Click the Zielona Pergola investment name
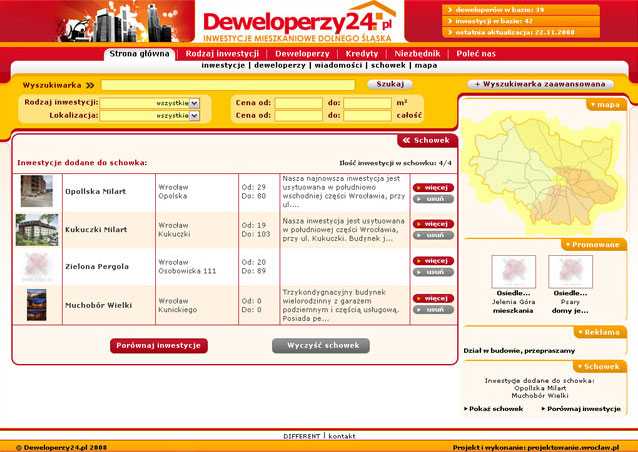Image resolution: width=638 pixels, height=452 pixels. tap(97, 266)
